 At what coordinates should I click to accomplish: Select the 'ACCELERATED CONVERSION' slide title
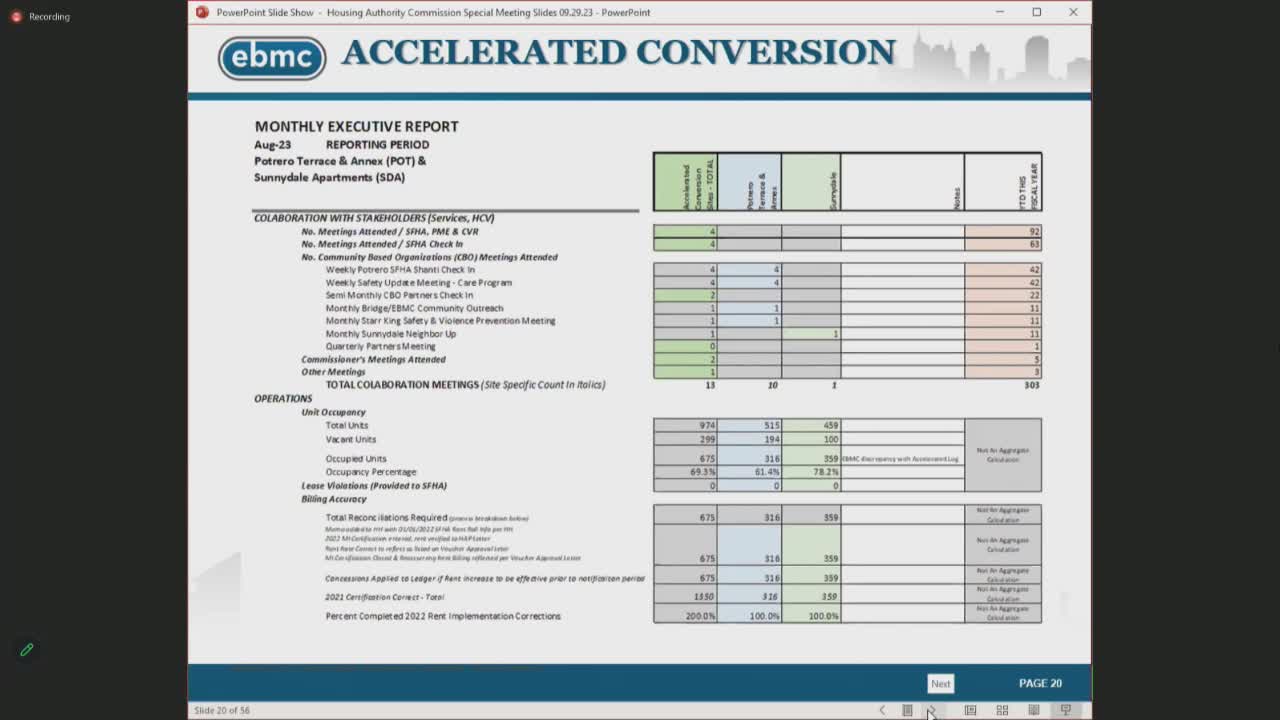[618, 52]
